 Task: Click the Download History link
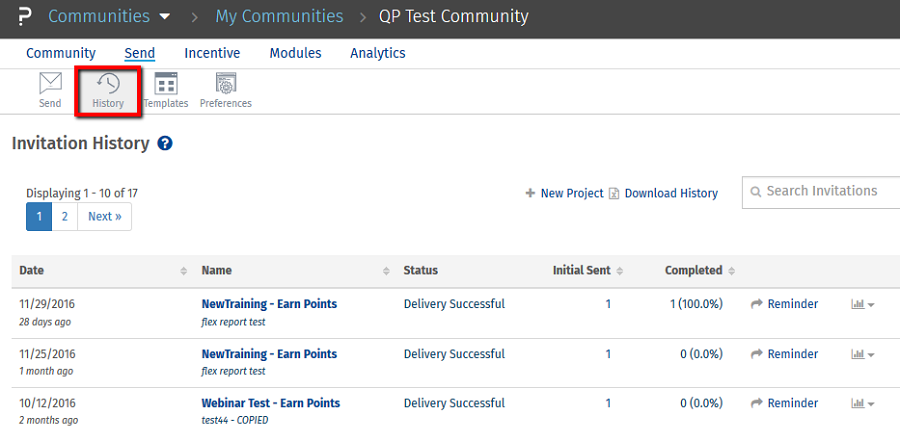[670, 193]
